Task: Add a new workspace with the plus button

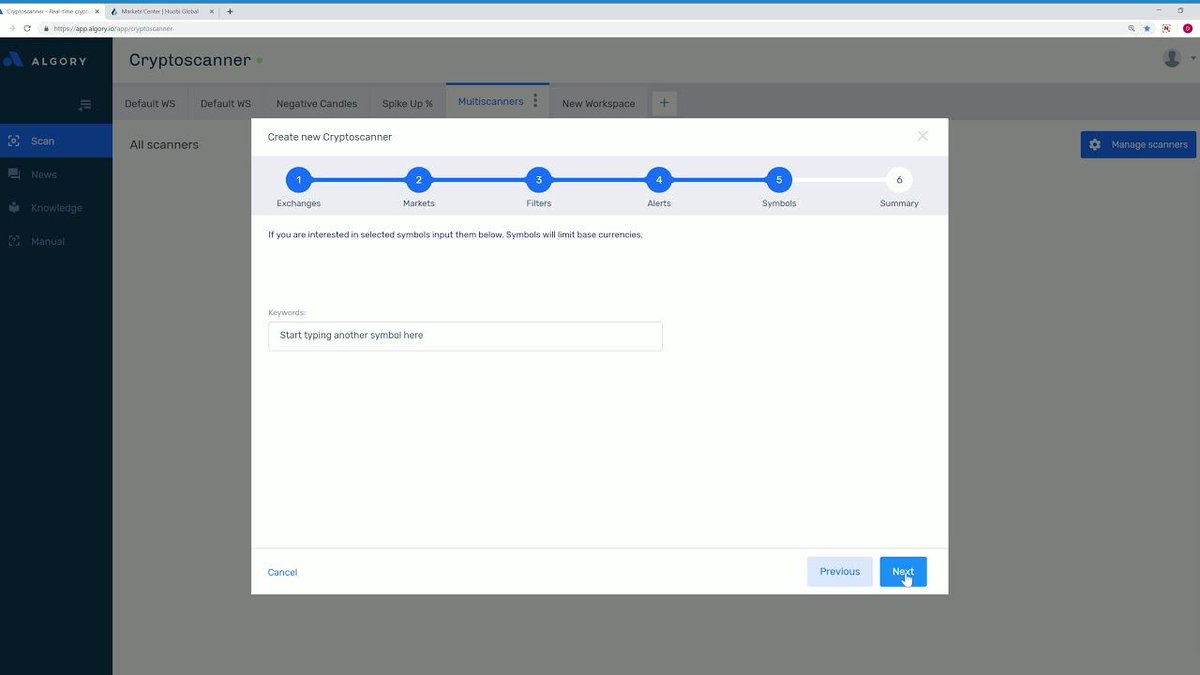Action: click(x=664, y=102)
